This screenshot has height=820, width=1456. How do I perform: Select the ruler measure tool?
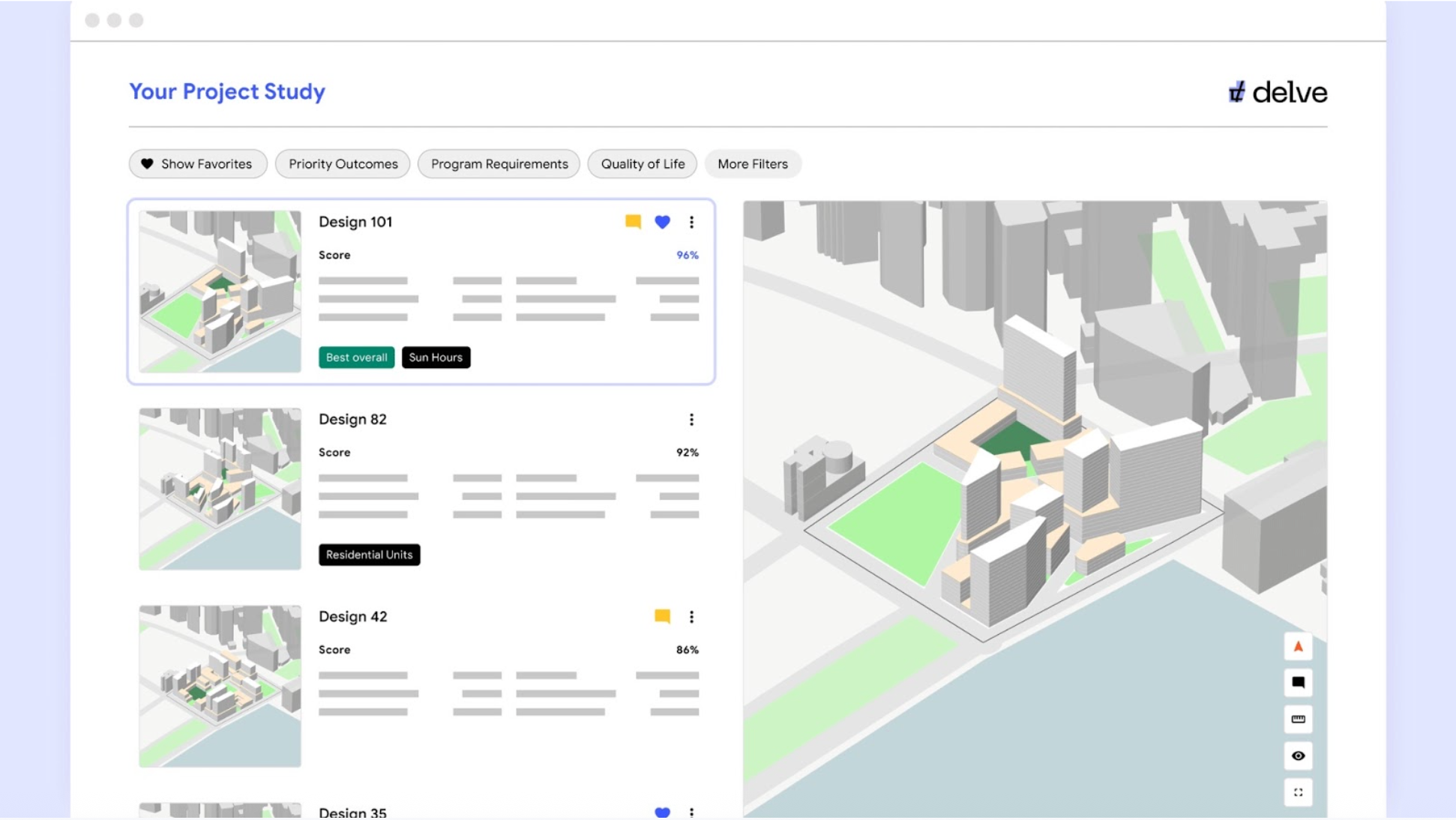click(1298, 720)
